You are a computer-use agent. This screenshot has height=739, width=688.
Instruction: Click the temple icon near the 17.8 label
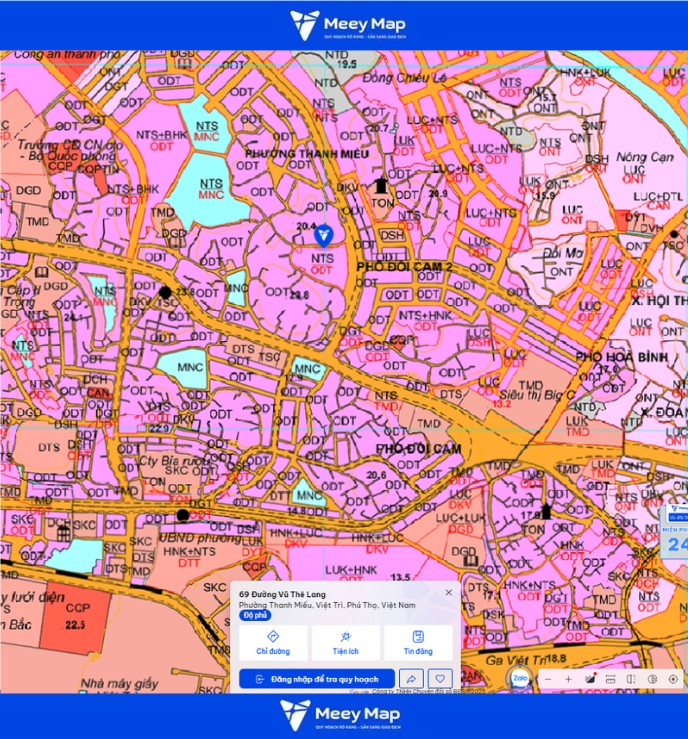(546, 511)
